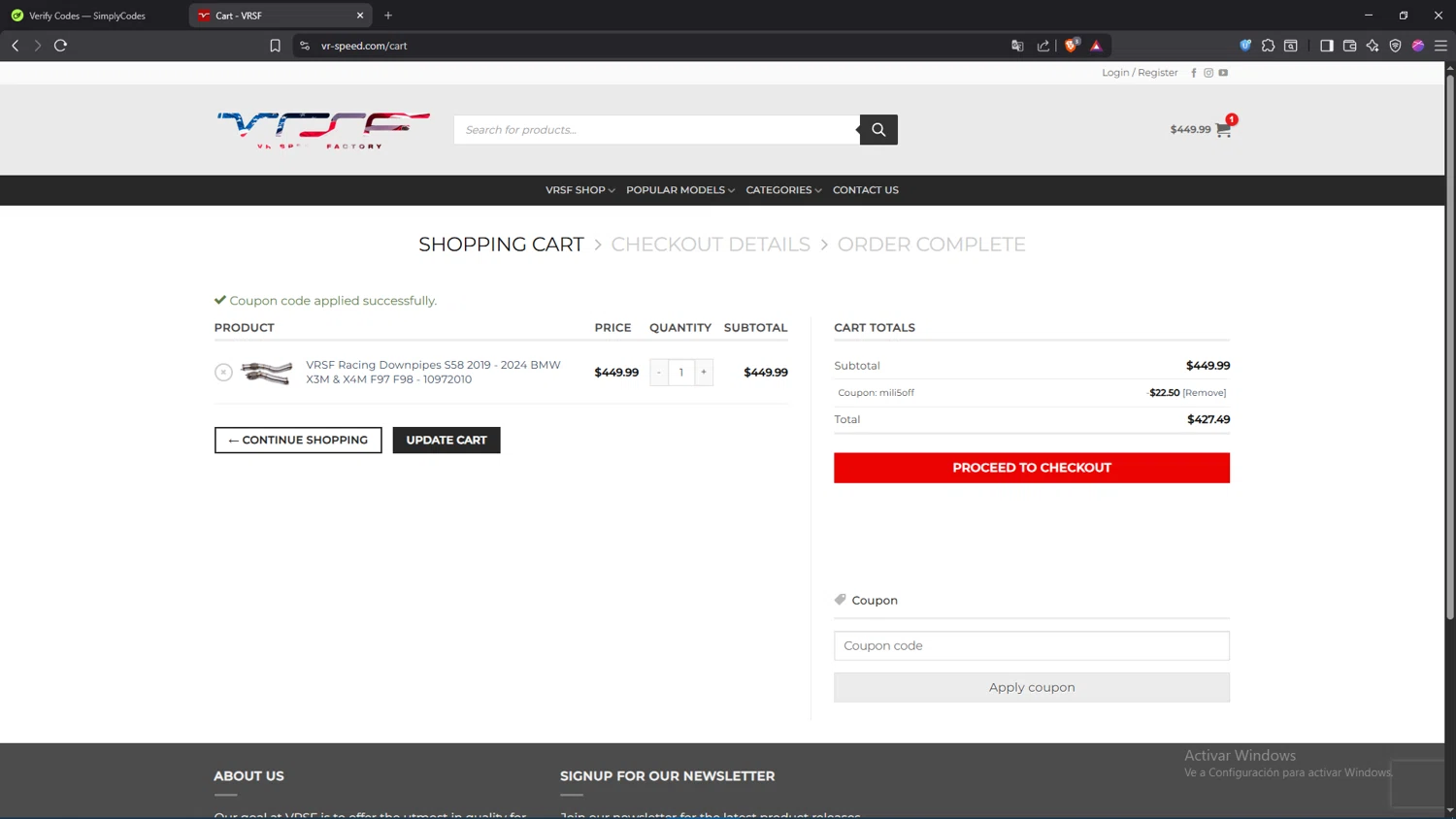This screenshot has width=1456, height=819.
Task: Open the Brave Wallet icon
Action: pyautogui.click(x=1349, y=46)
